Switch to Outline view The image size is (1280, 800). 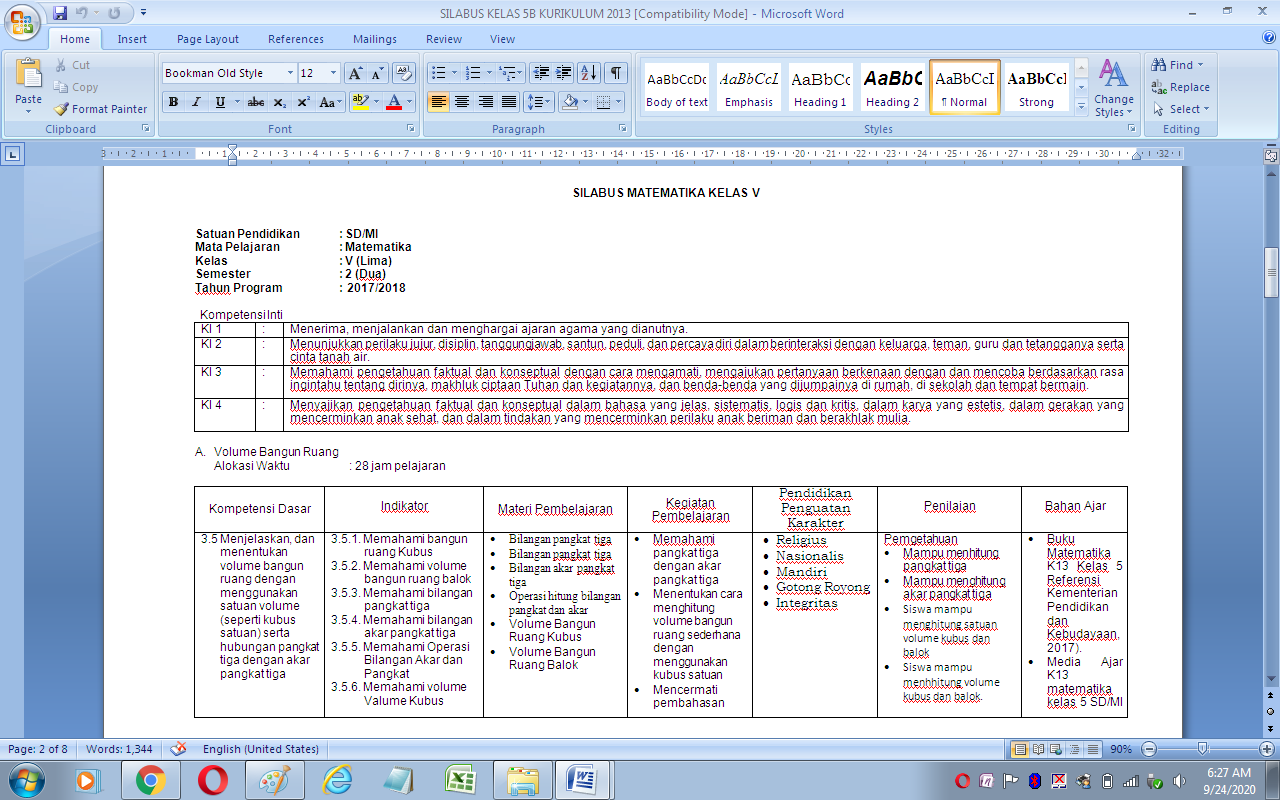[1073, 749]
